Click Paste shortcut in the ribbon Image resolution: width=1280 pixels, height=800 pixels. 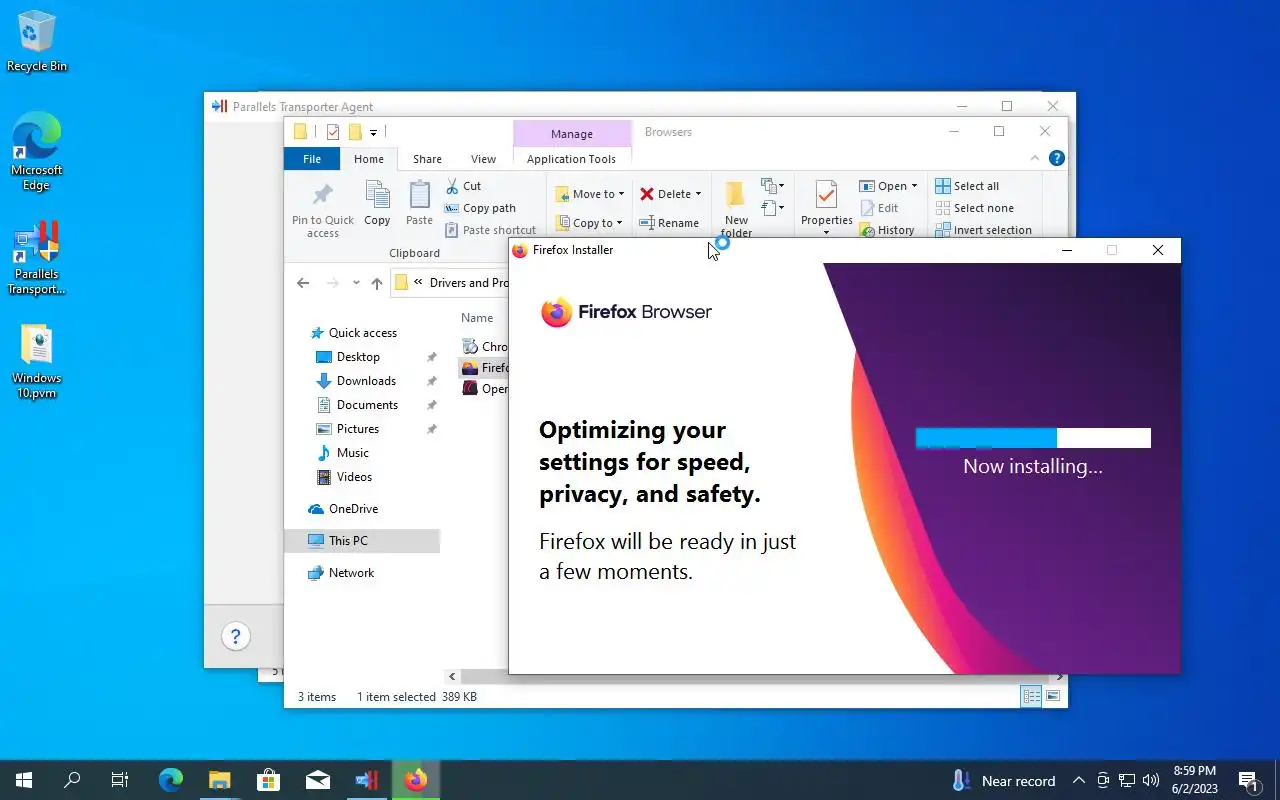490,230
